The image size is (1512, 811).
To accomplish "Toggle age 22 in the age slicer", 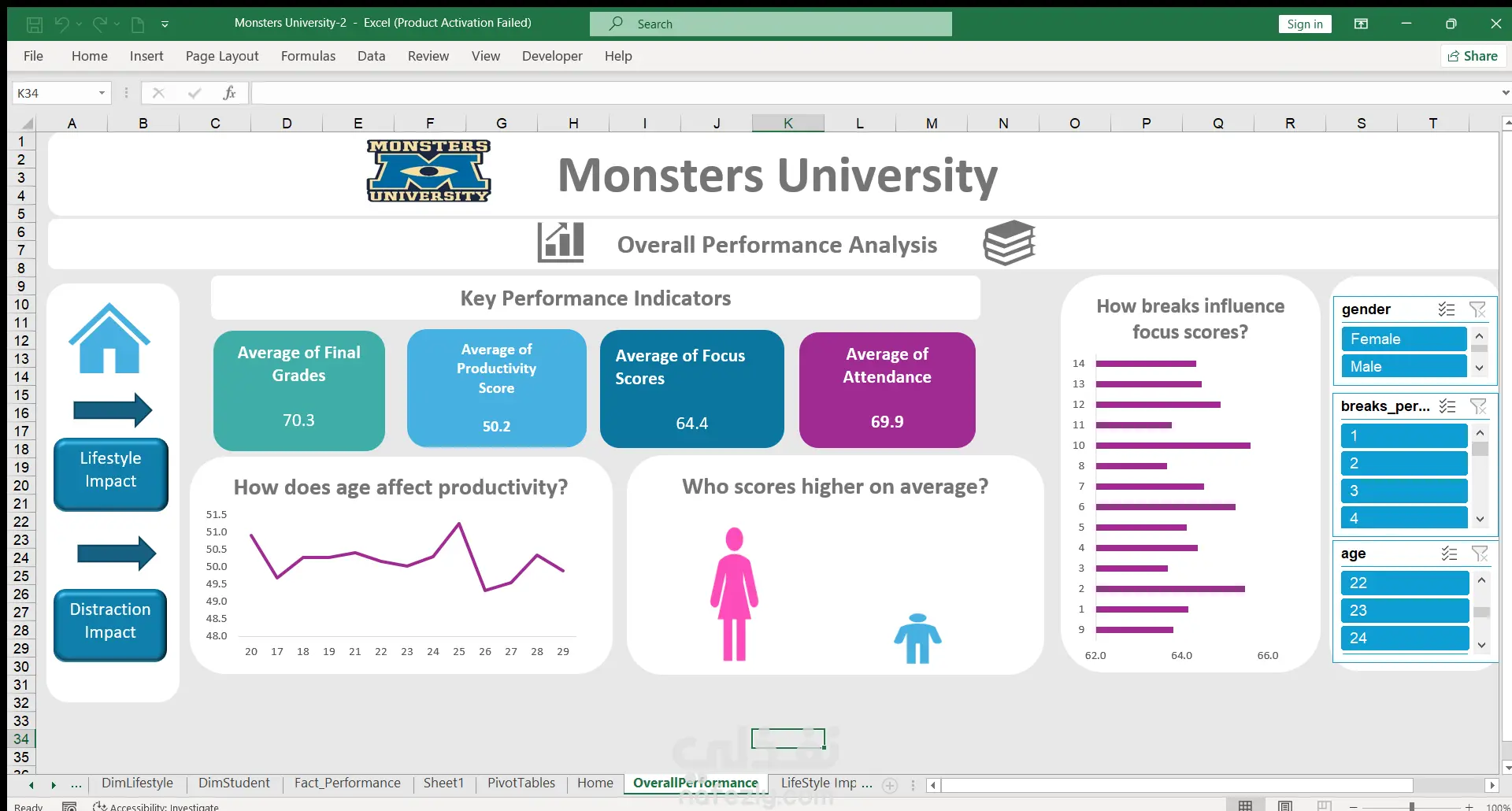I will point(1405,583).
